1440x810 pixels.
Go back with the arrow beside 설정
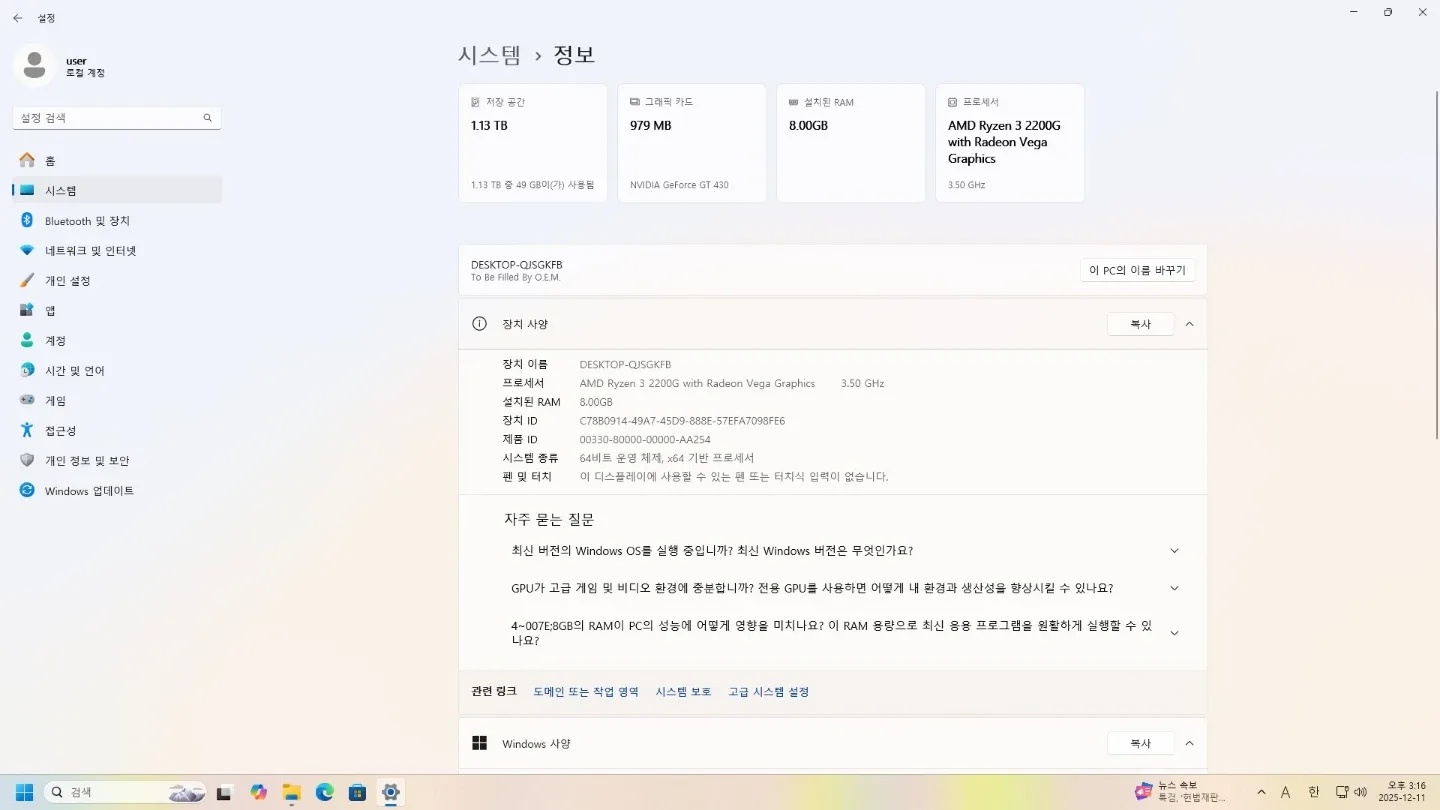[x=17, y=18]
